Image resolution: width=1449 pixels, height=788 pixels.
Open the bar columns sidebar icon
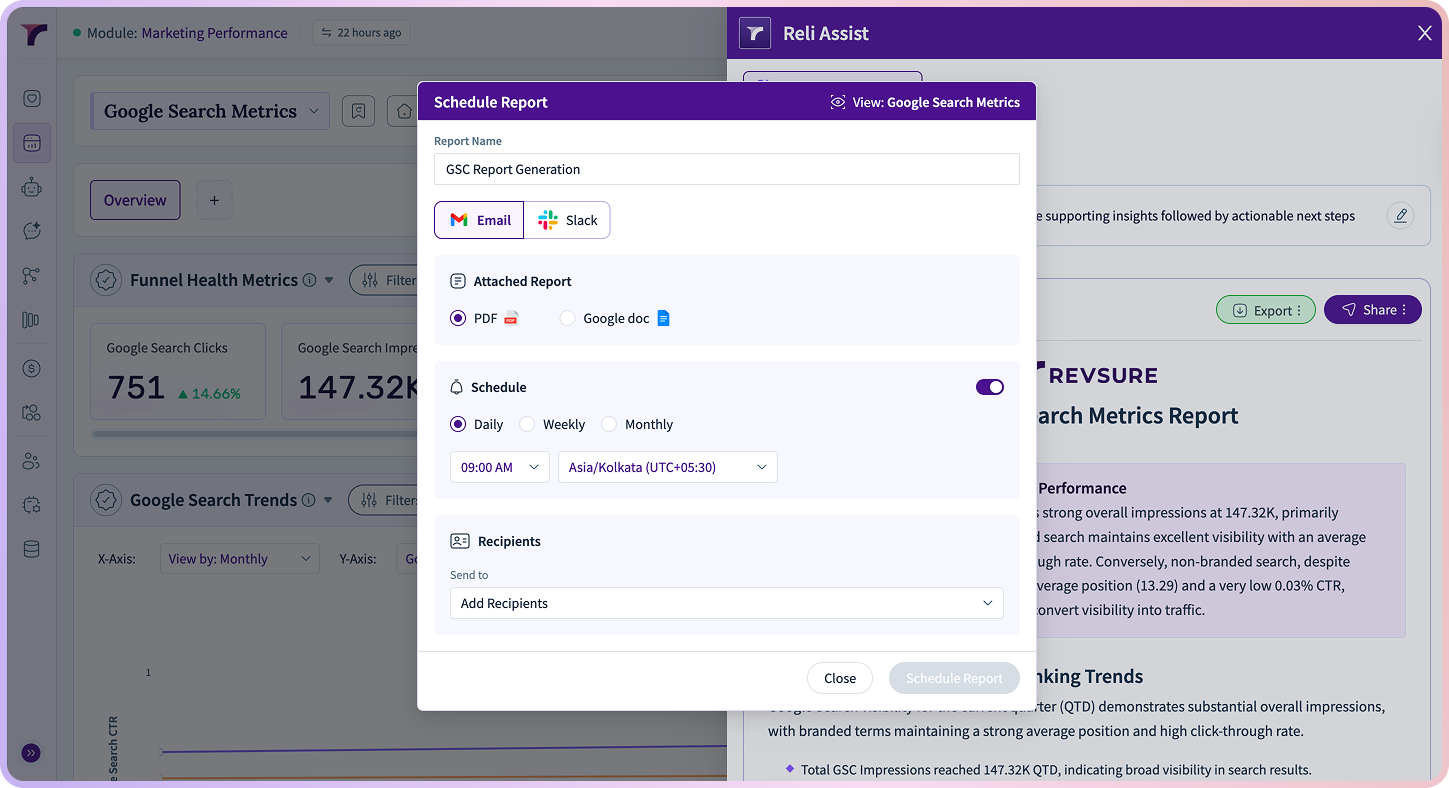point(32,320)
